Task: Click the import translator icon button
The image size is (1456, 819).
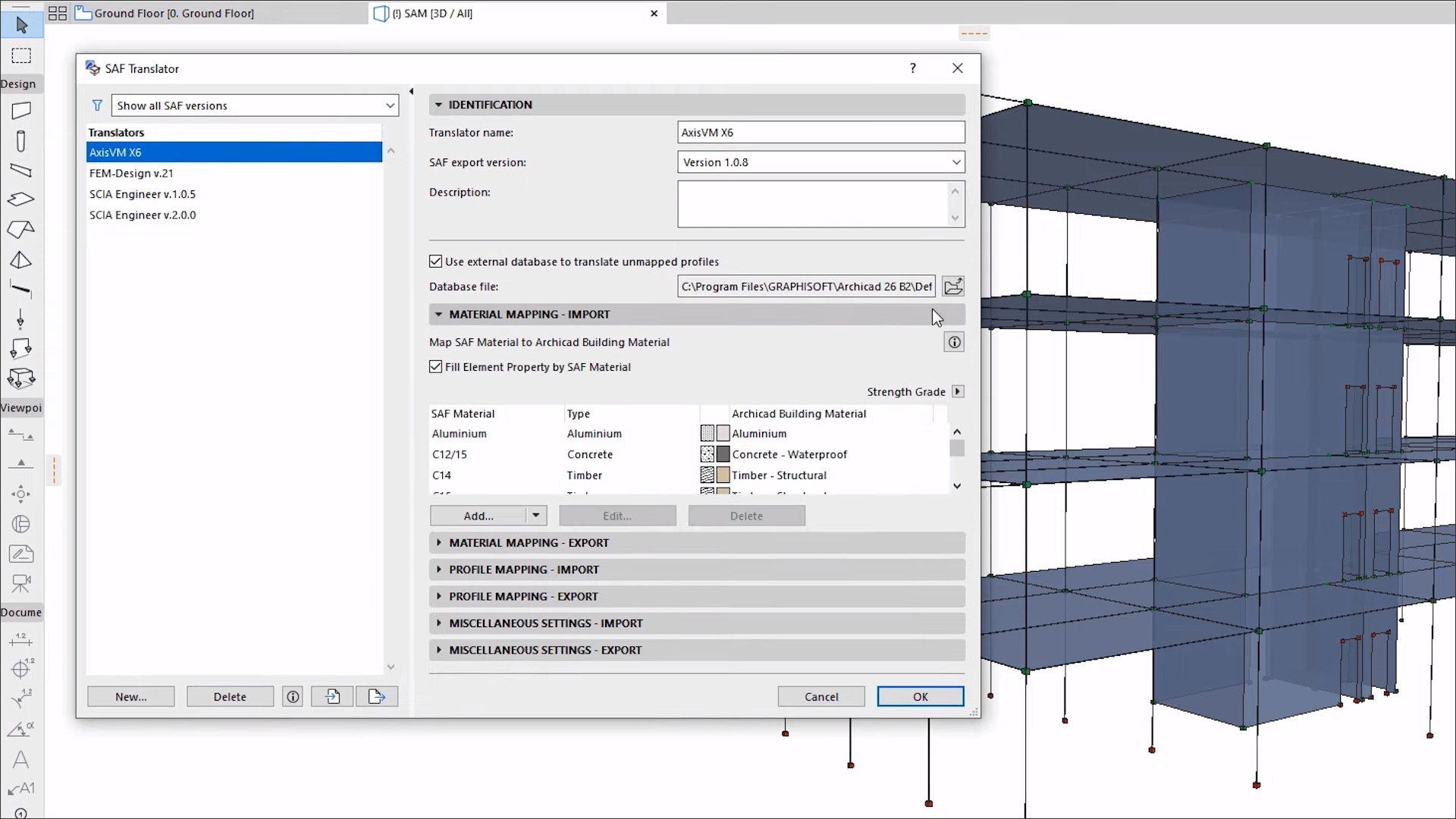Action: [332, 696]
